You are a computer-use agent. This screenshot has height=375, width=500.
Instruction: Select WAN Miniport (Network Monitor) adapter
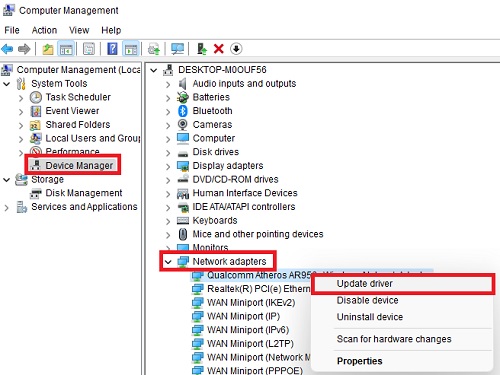coord(259,357)
